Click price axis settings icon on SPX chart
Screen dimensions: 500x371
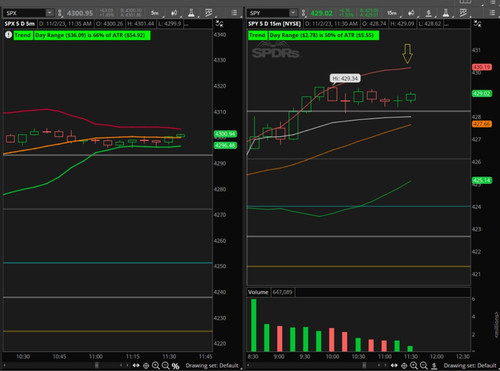pos(219,24)
